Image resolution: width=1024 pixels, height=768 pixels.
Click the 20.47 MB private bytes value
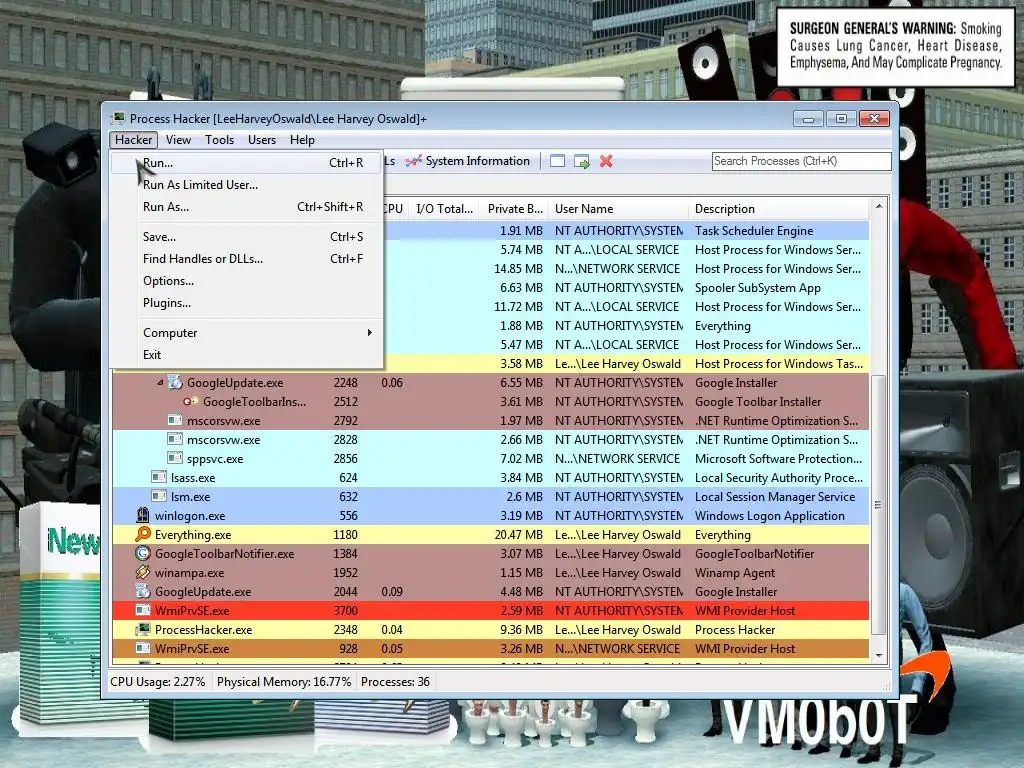(x=519, y=534)
